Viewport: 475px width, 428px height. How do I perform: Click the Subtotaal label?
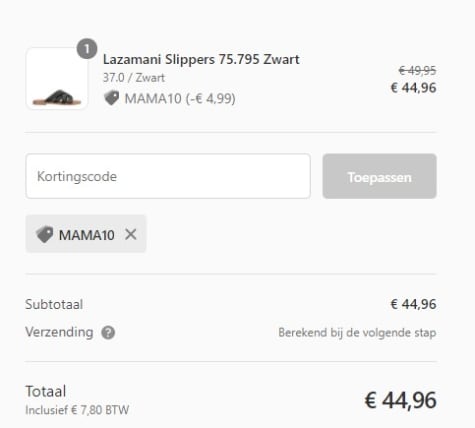[54, 304]
